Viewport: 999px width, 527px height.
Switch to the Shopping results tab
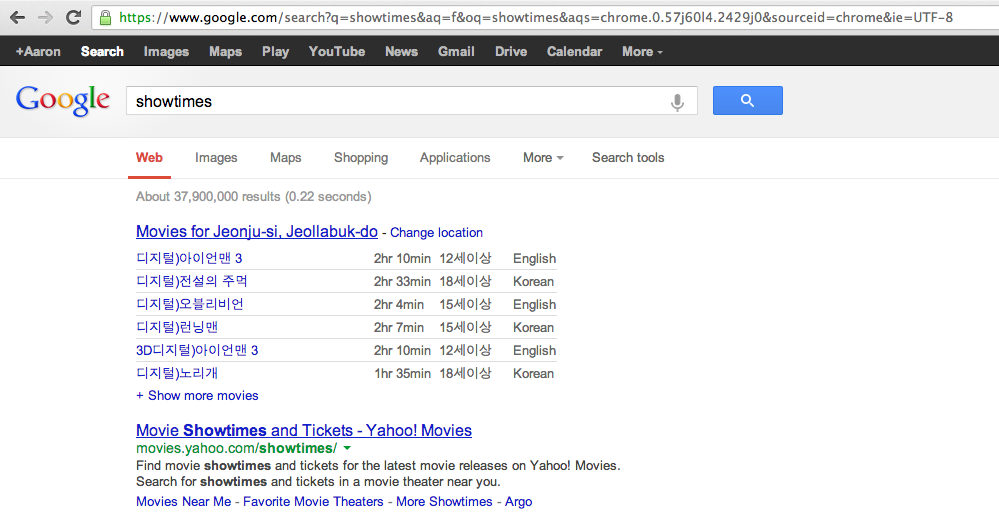[x=361, y=157]
